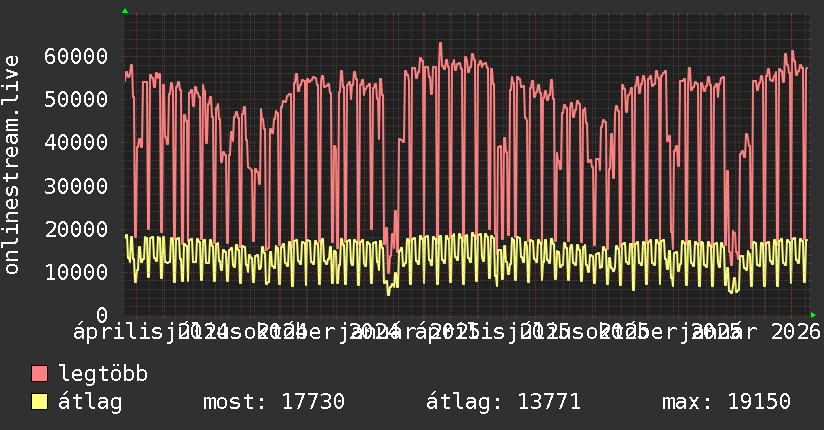Click the y-axis label 0
Screen dimensions: 824x430
101,315
